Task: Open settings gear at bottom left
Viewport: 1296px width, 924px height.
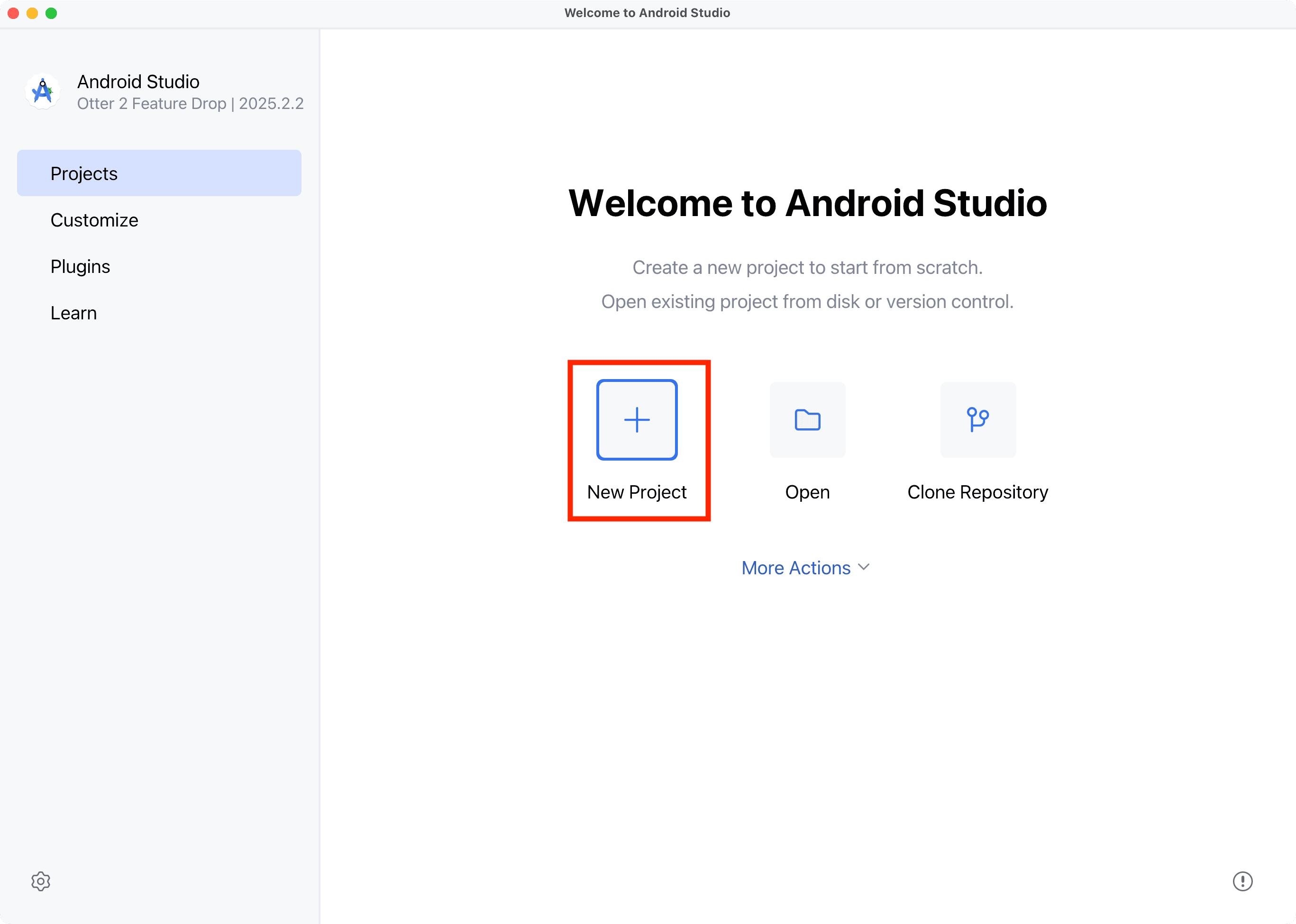Action: (x=40, y=881)
